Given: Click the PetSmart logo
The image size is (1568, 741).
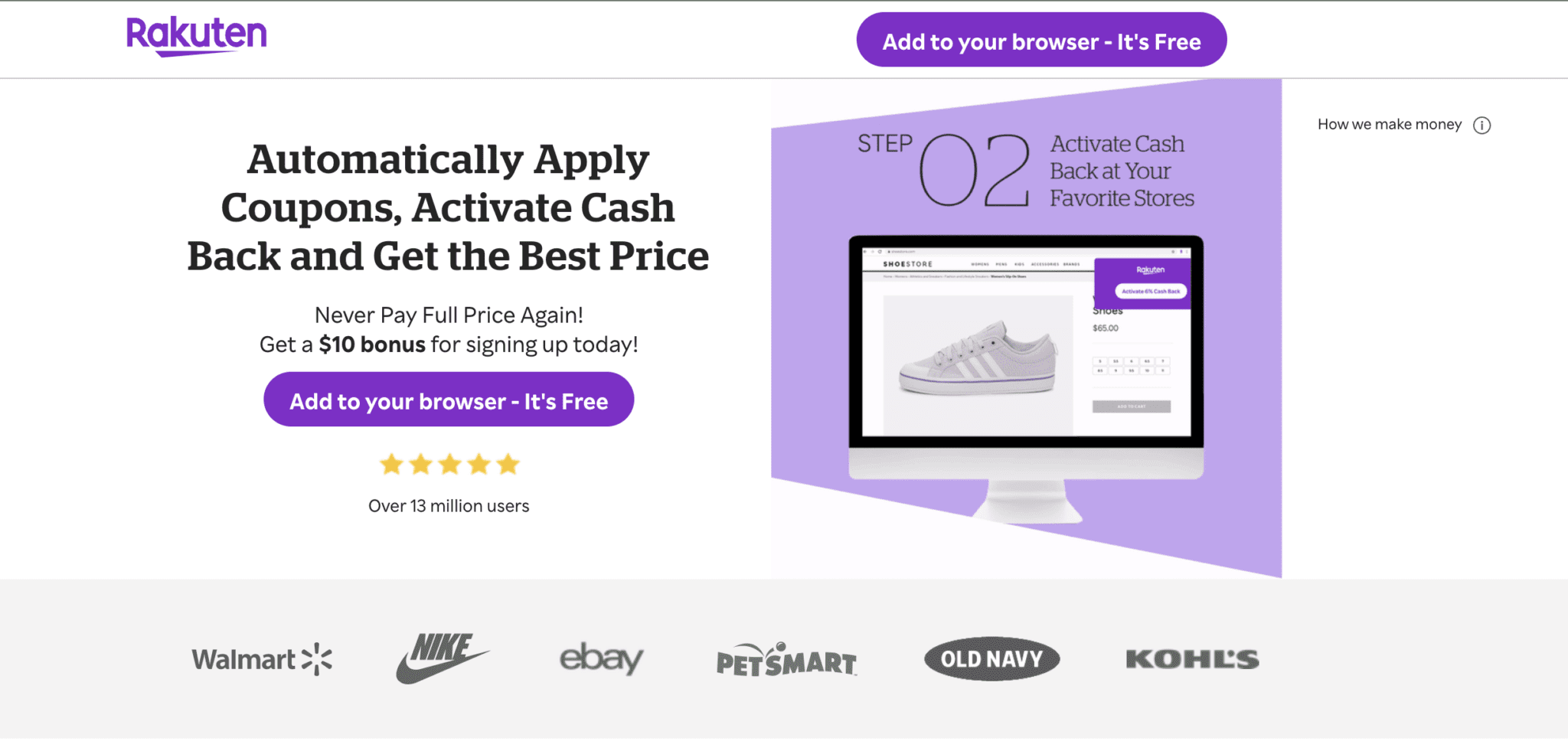Looking at the screenshot, I should pyautogui.click(x=786, y=660).
